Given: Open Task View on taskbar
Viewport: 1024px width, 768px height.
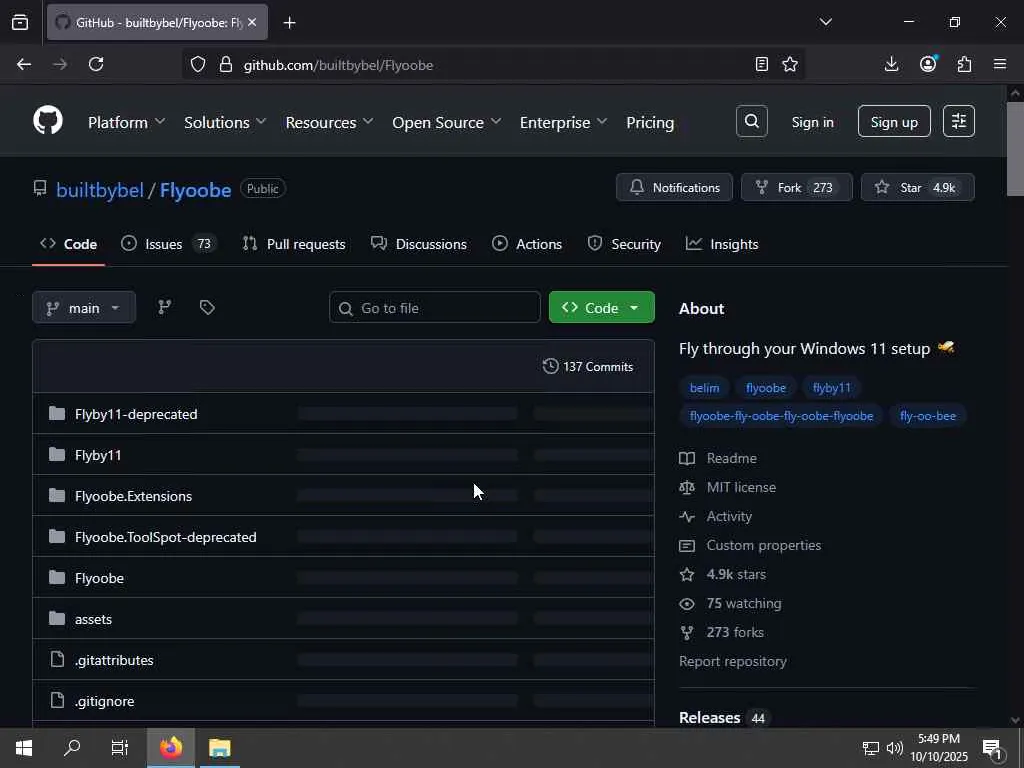Looking at the screenshot, I should click(120, 748).
